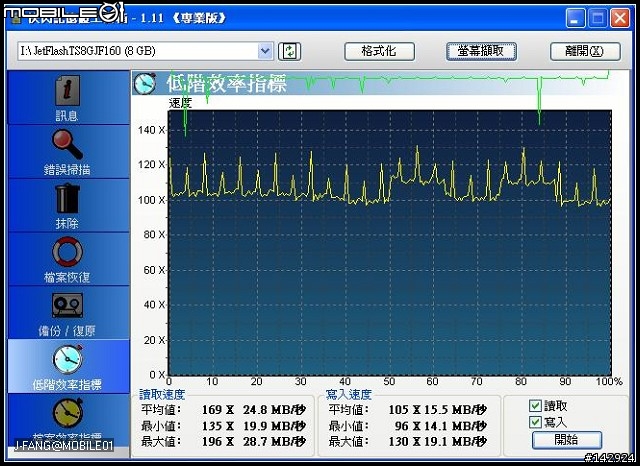Open the file benchmark yellow stopwatch icon
This screenshot has height=466, width=640.
(68, 413)
